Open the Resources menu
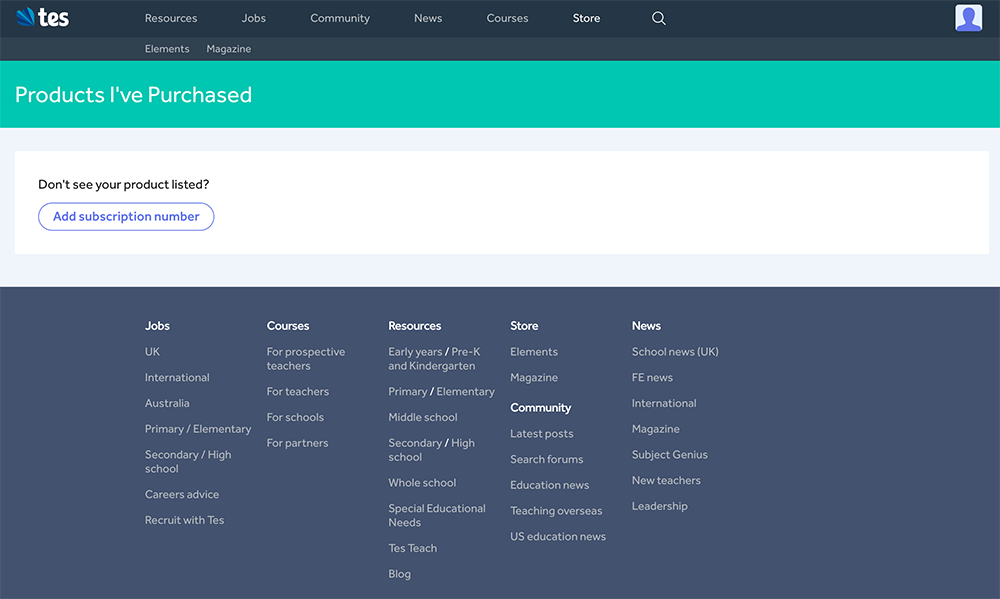The image size is (1000, 599). 171,18
